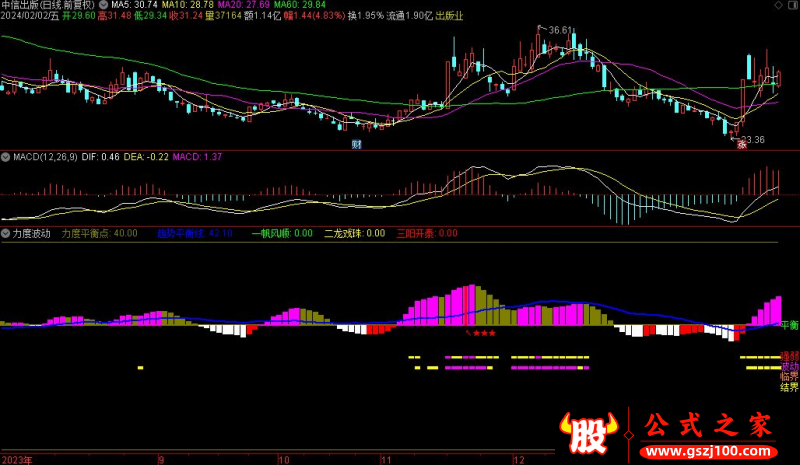Select the MA5: 30.74 label

[x=134, y=5]
